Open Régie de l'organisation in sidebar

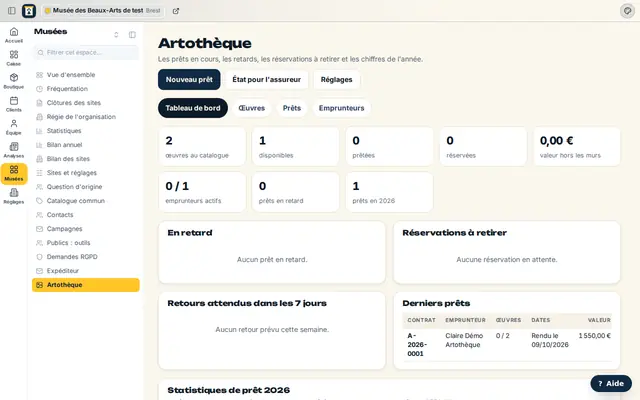point(86,117)
